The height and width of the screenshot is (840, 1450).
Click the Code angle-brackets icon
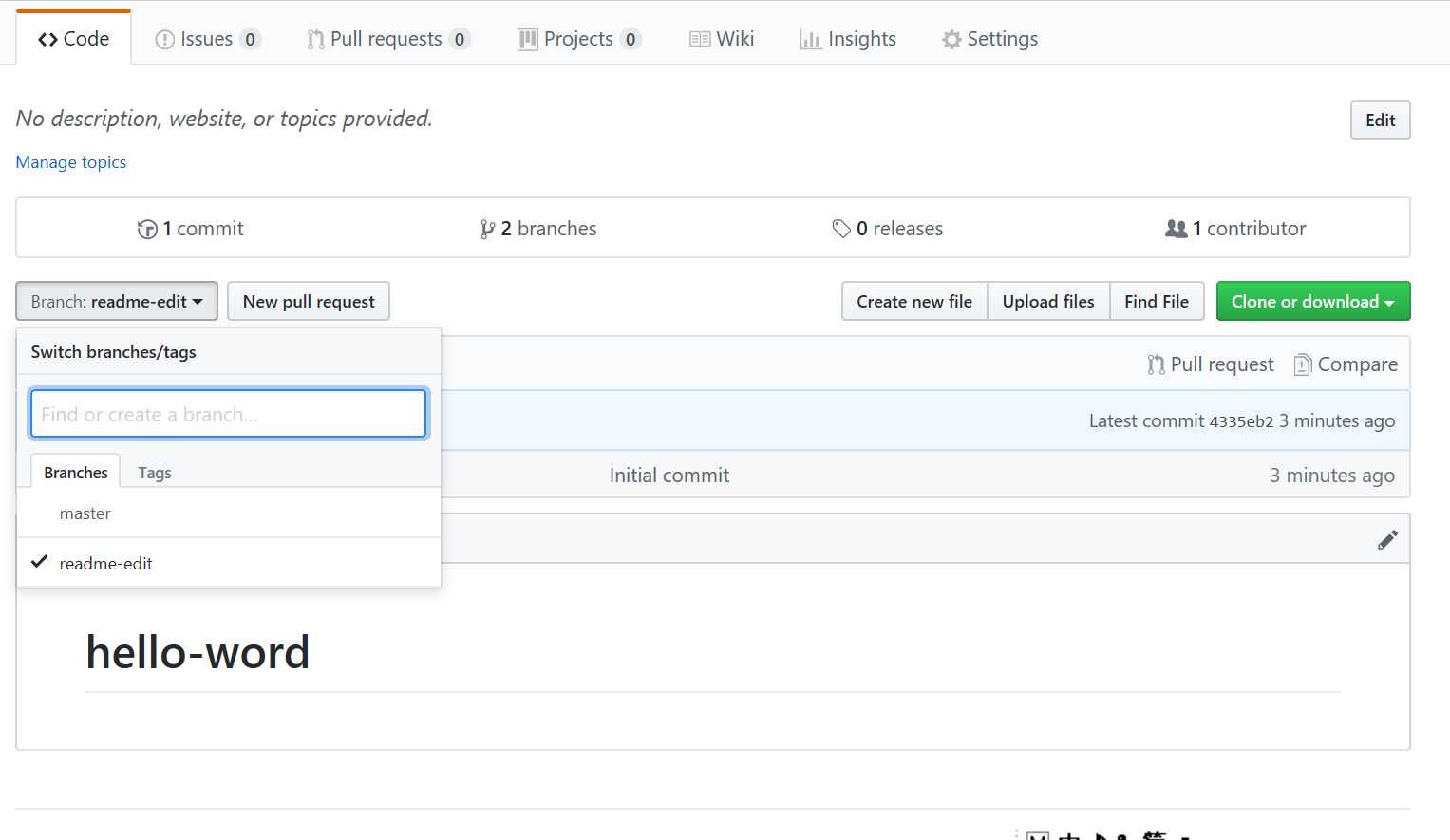[47, 40]
